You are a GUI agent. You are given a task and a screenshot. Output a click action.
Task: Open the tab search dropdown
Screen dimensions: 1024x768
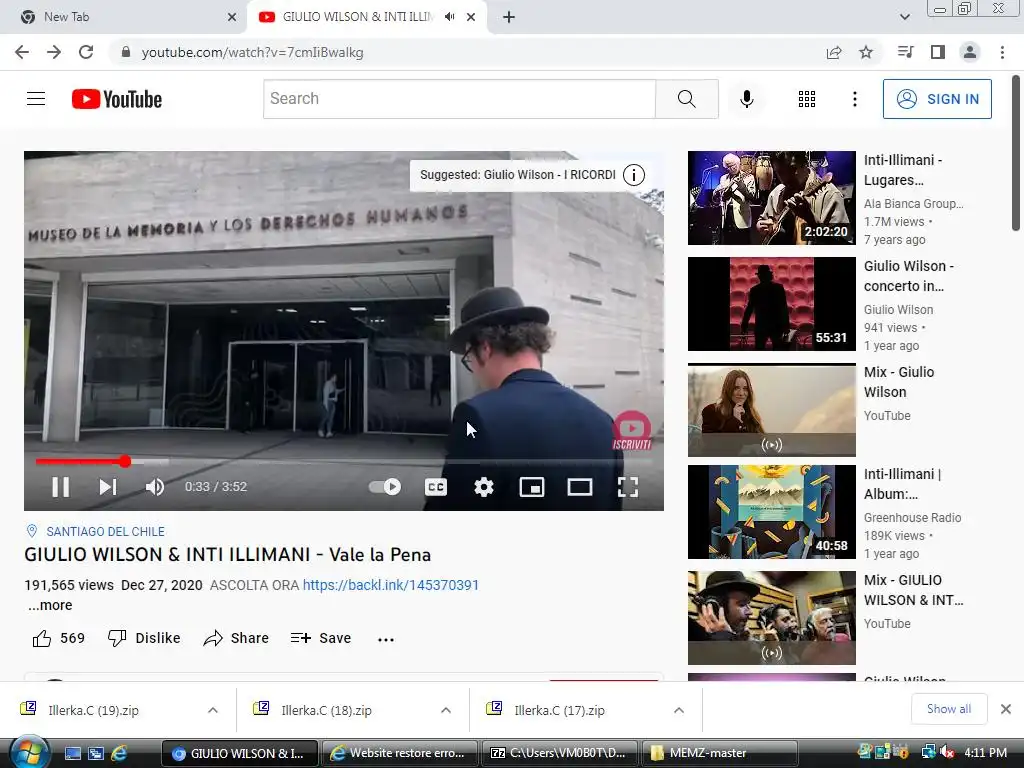point(904,17)
